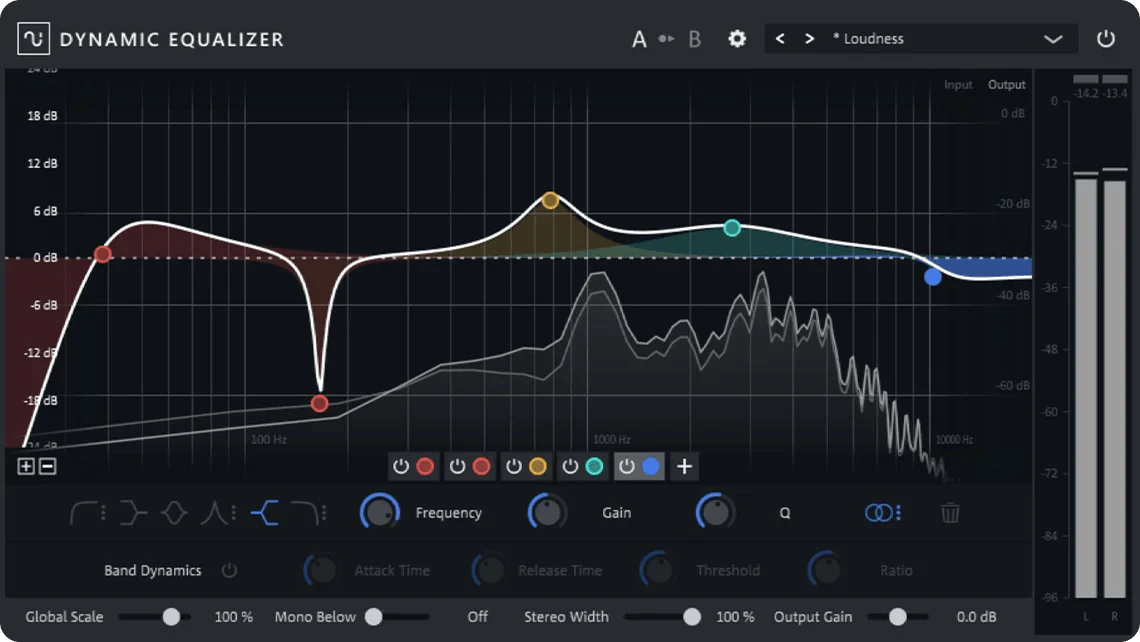Switch to the Input meter tab
This screenshot has width=1140, height=642.
[x=958, y=85]
